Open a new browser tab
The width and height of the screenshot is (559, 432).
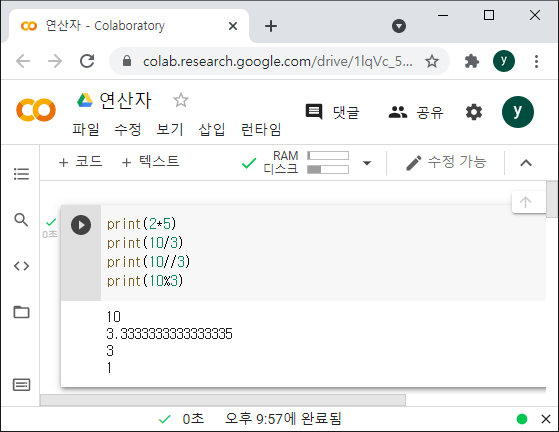click(x=271, y=26)
